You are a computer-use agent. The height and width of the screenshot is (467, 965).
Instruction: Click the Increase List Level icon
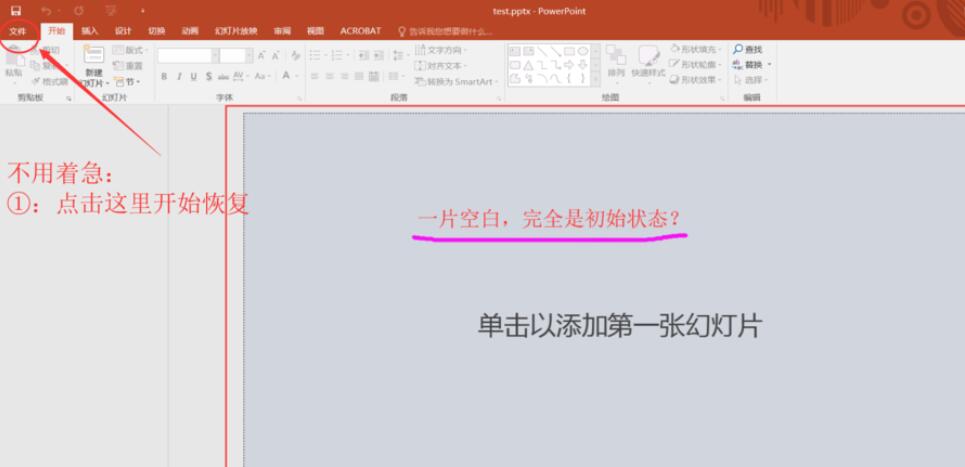[x=379, y=56]
